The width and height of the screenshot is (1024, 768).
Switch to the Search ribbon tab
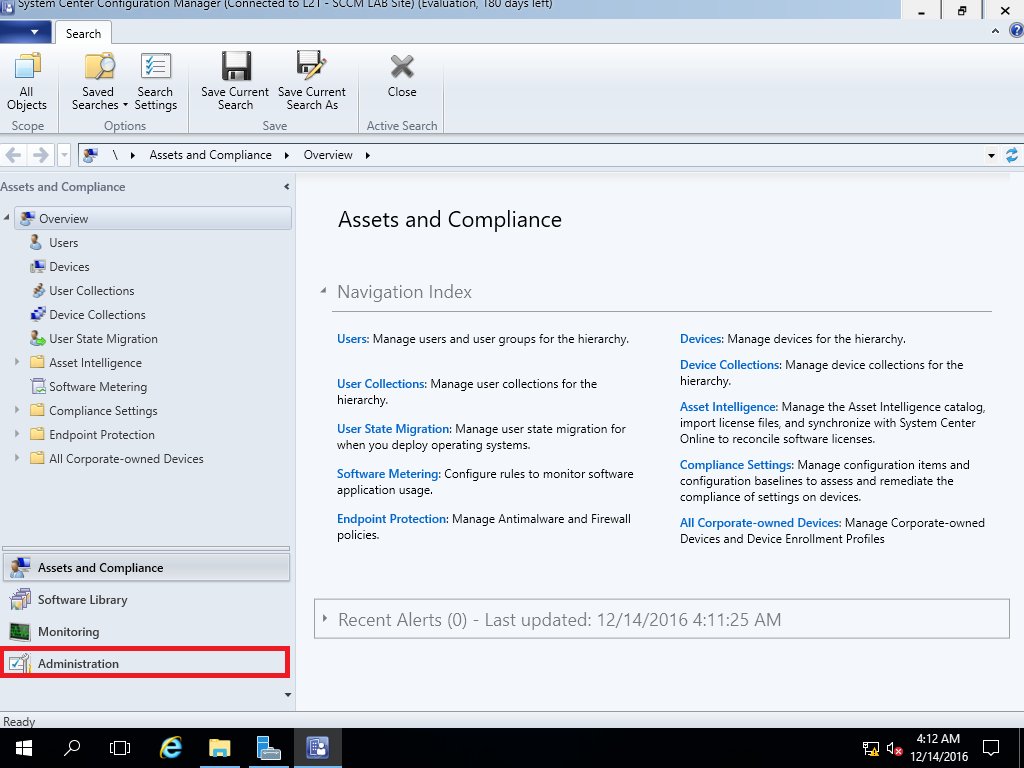pos(83,33)
